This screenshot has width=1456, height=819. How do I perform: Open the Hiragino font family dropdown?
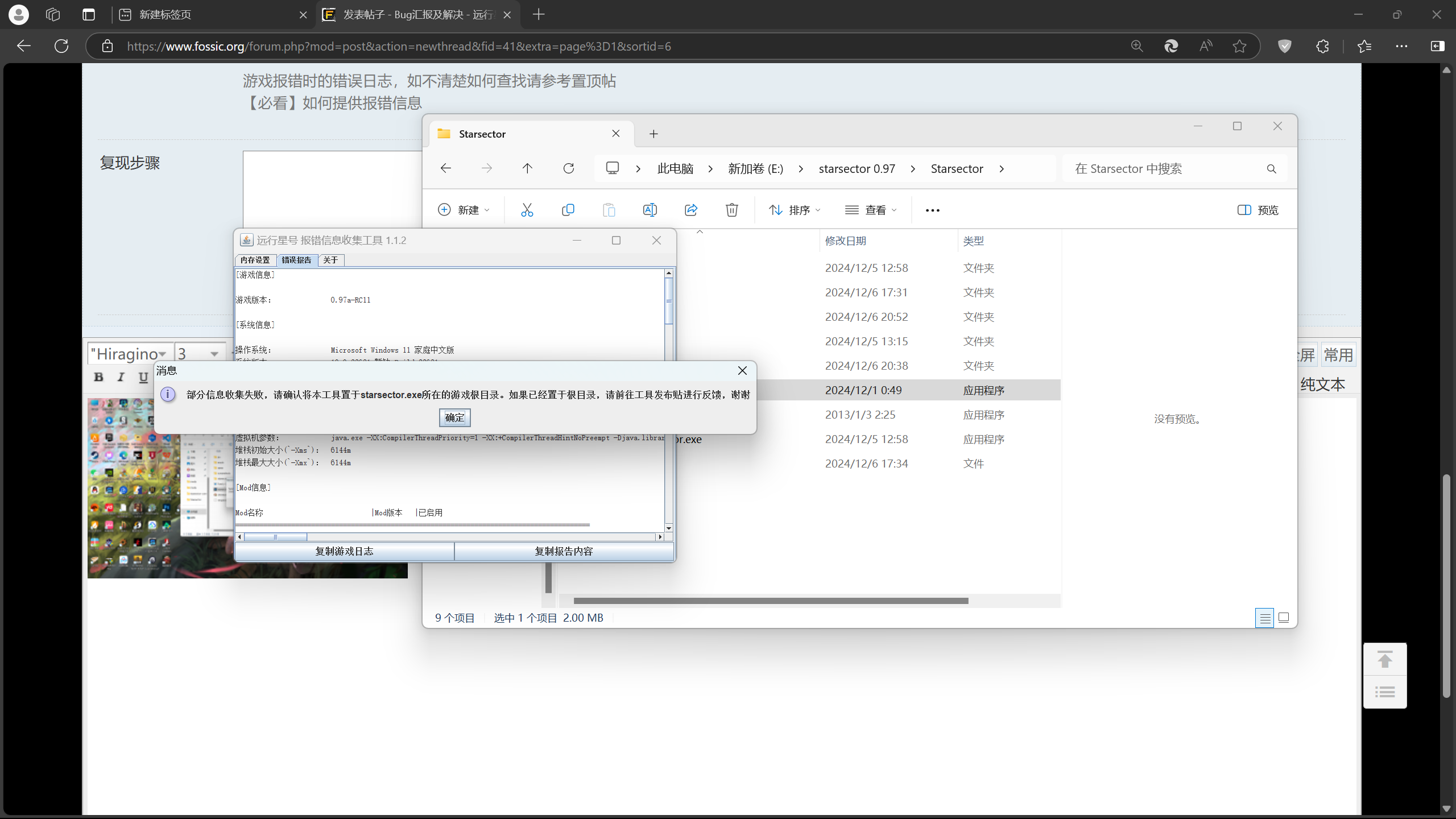pos(129,354)
